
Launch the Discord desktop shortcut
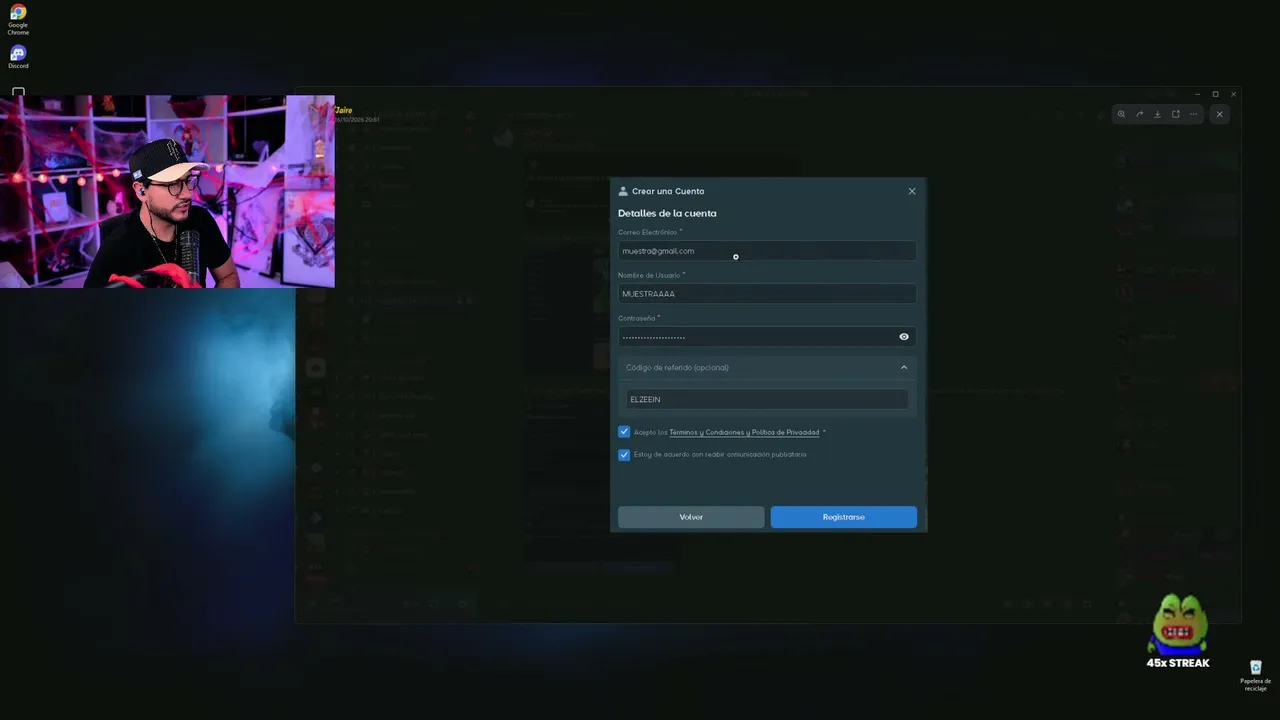(x=18, y=56)
